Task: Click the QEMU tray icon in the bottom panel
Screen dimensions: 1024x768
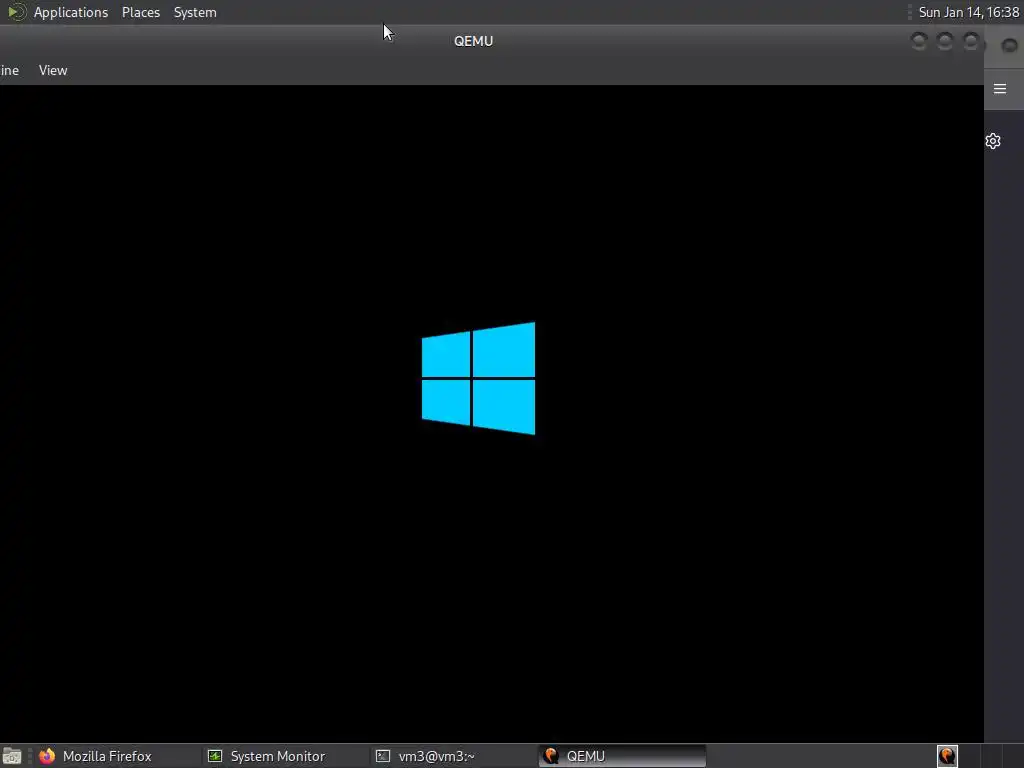Action: [x=947, y=756]
